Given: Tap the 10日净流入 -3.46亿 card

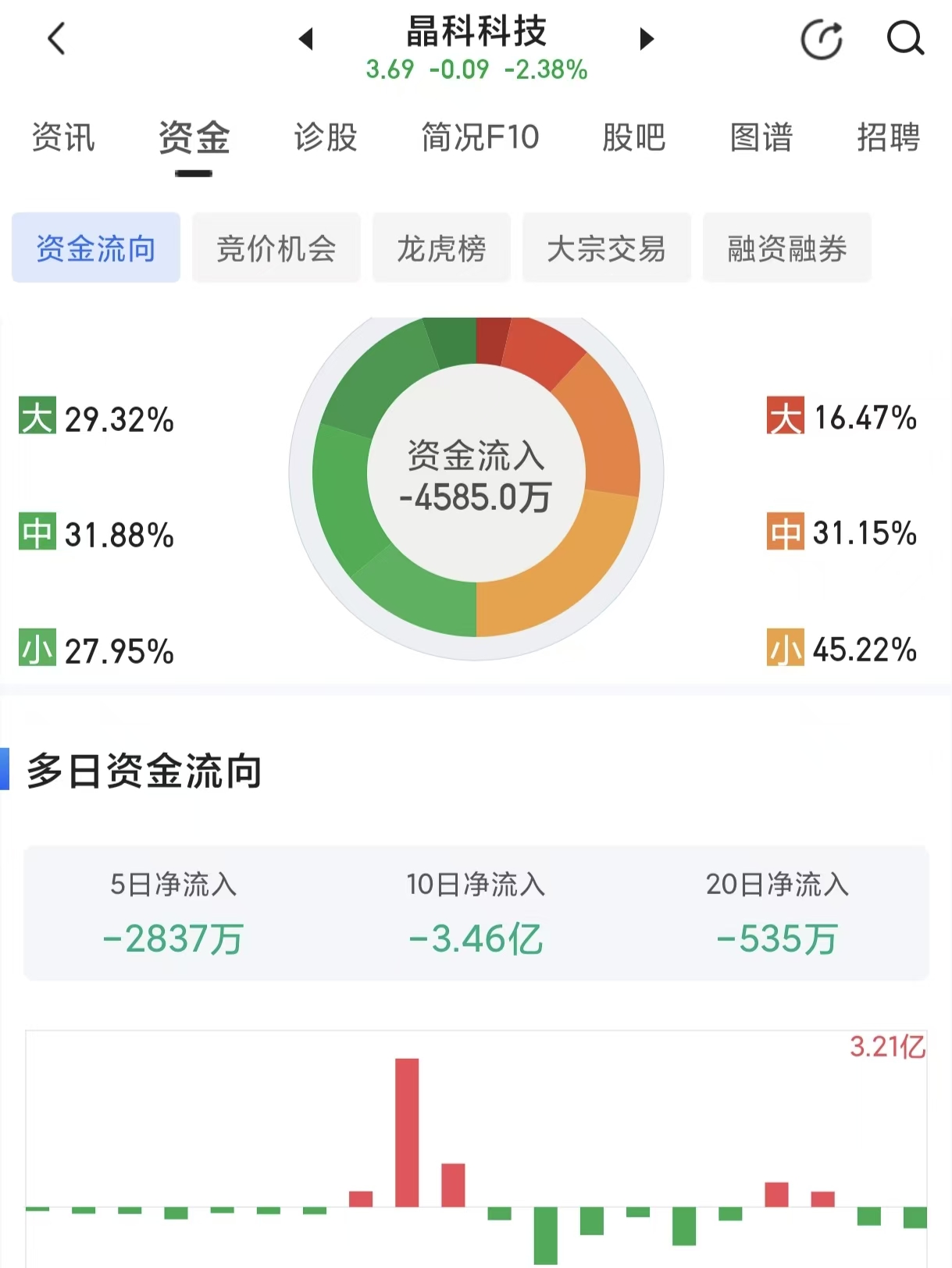Looking at the screenshot, I should (476, 913).
